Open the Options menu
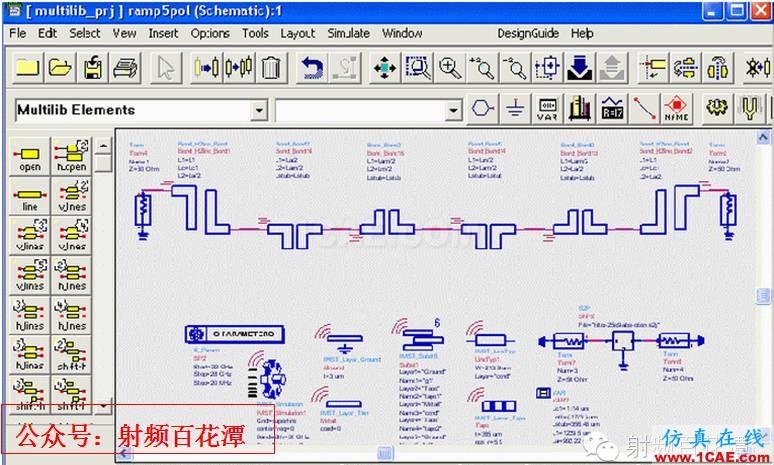The width and height of the screenshot is (774, 465). click(210, 33)
